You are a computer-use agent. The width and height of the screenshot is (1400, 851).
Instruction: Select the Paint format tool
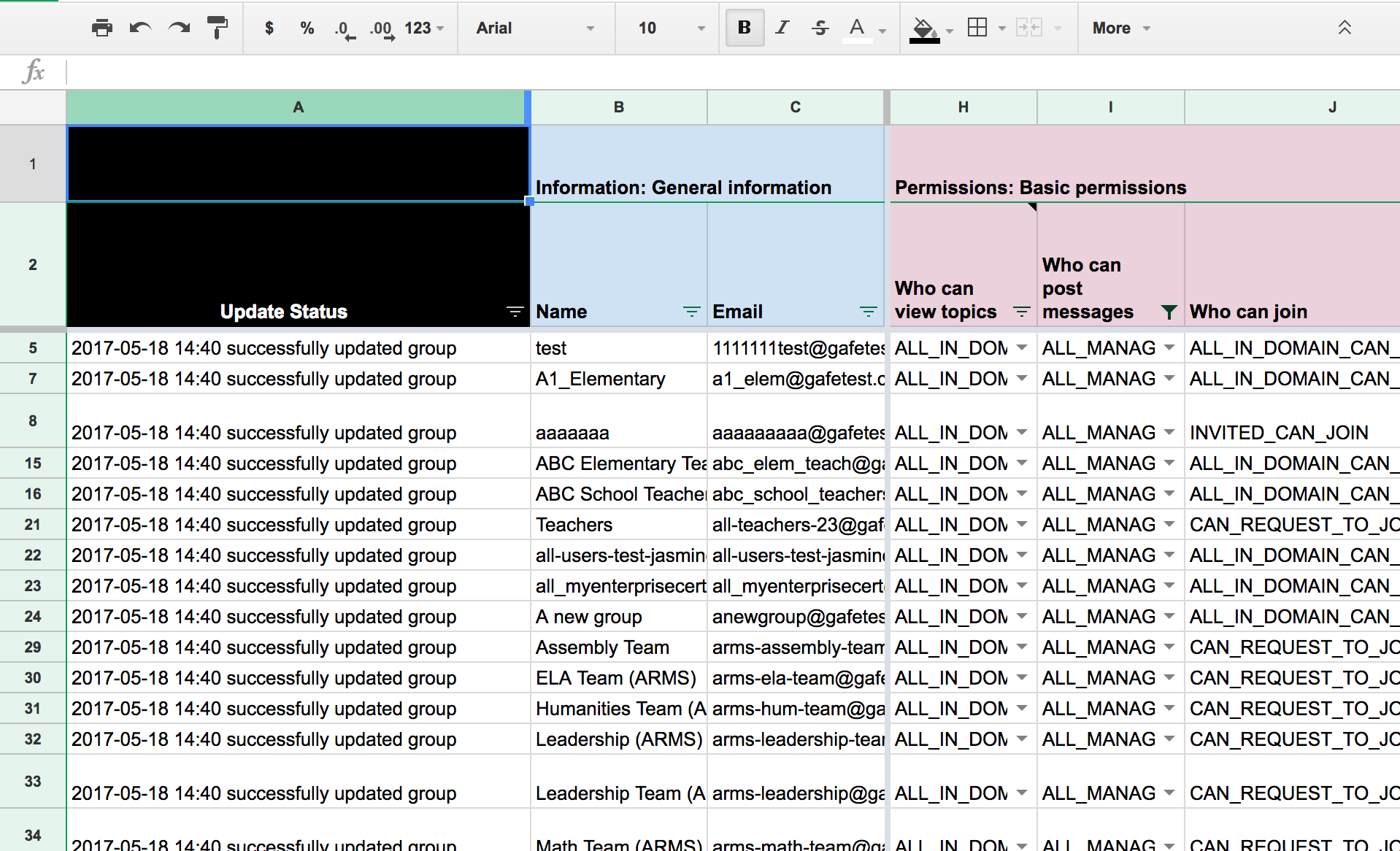click(x=217, y=28)
